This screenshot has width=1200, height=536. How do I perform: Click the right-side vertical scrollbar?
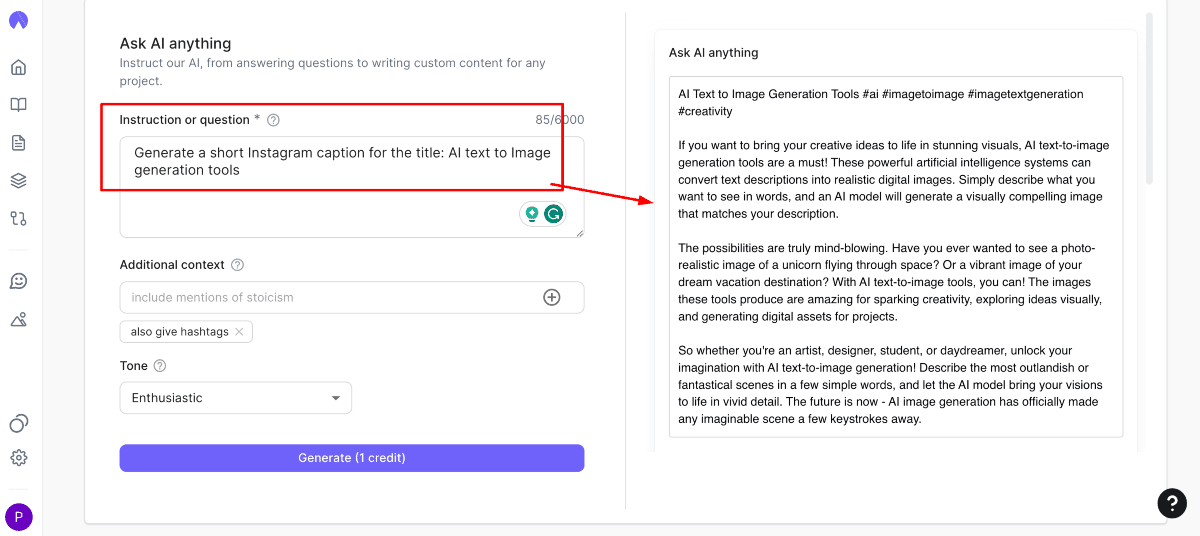1149,100
